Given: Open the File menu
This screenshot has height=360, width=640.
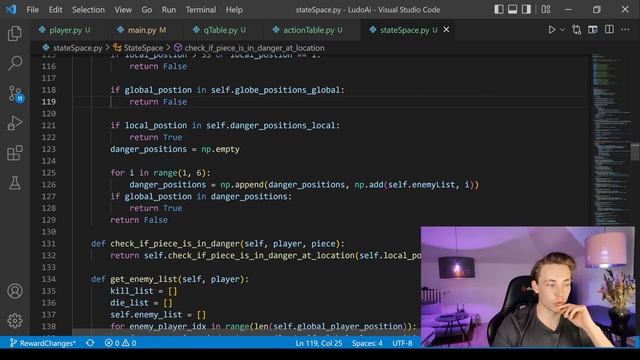Looking at the screenshot, I should (x=32, y=10).
